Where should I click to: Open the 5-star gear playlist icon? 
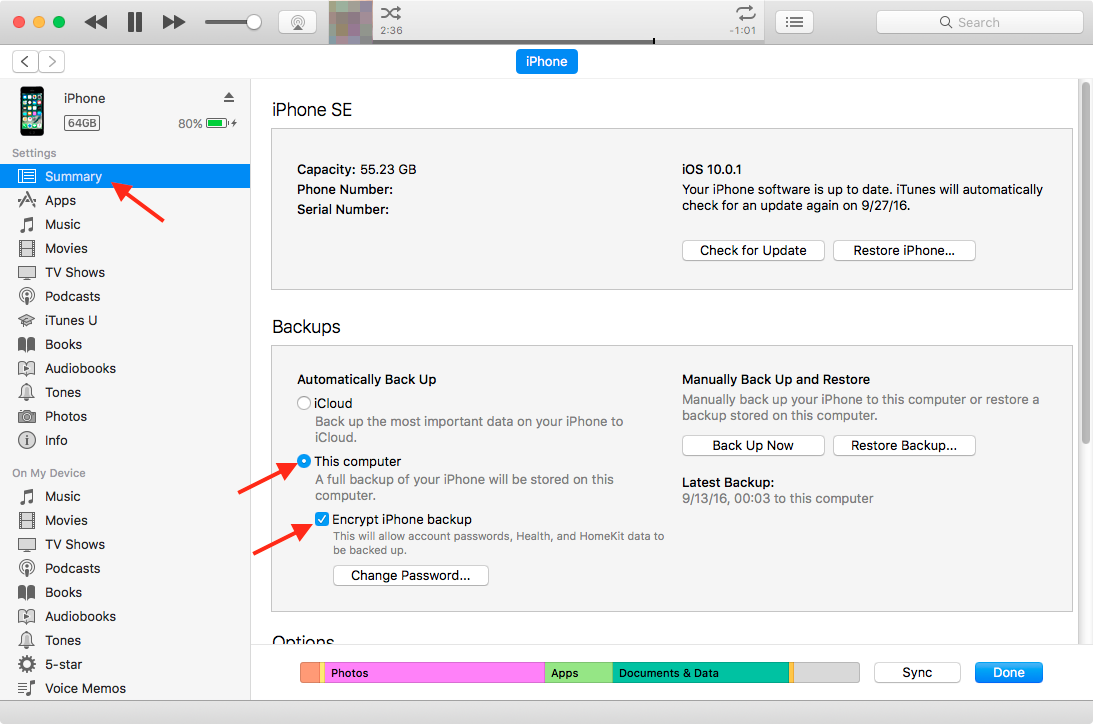(x=26, y=664)
